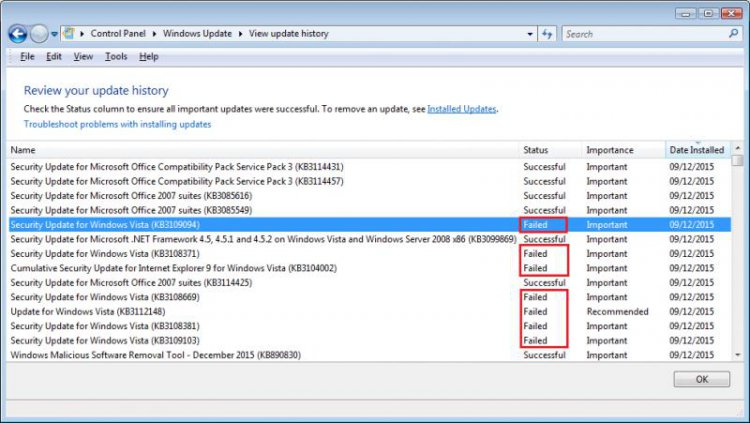Sort by the Status column header
This screenshot has height=423, width=750.
pos(550,150)
